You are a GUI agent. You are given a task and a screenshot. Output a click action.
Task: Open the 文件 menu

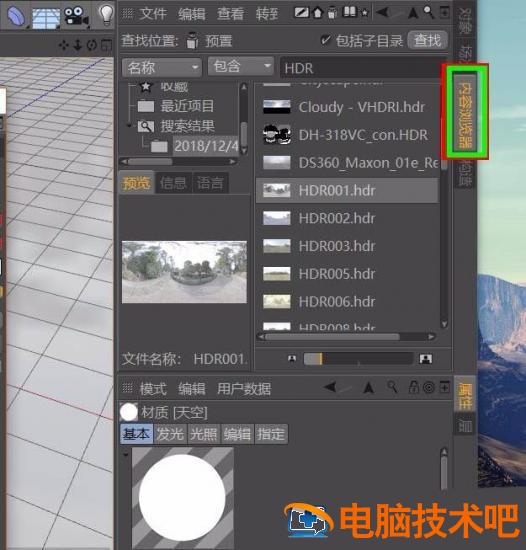(x=153, y=14)
